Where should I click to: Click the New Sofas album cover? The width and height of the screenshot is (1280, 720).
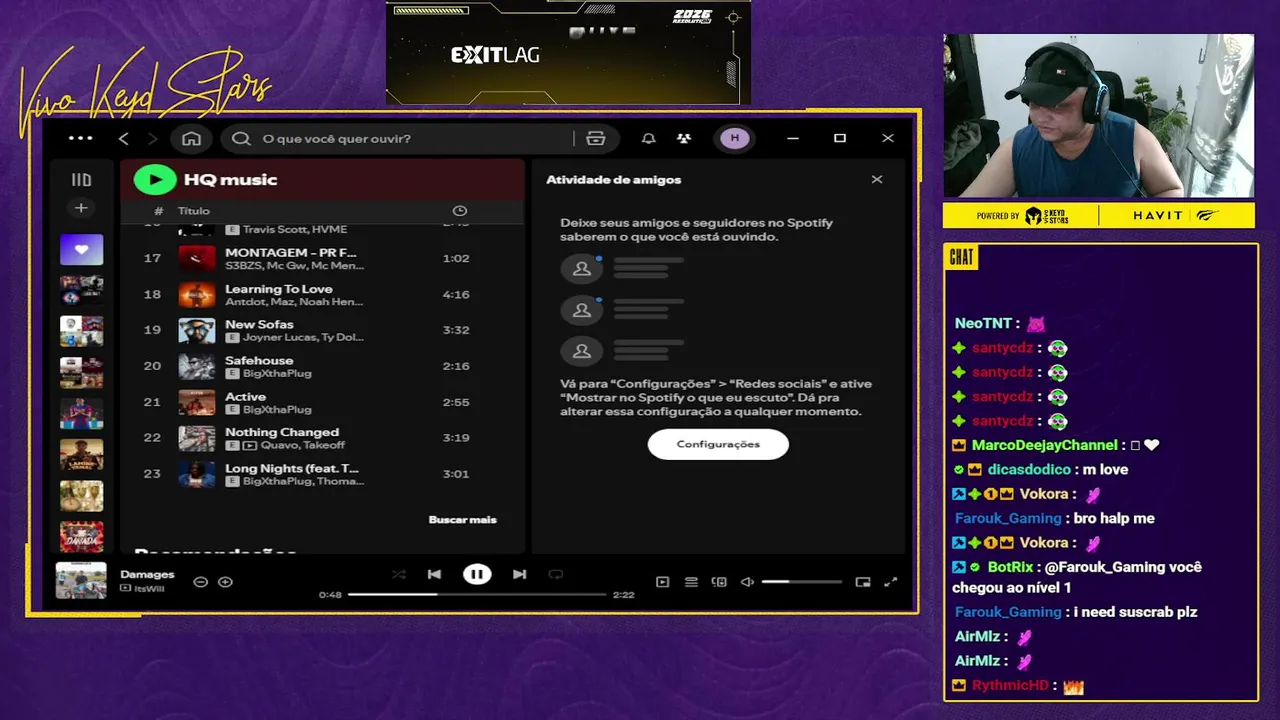197,330
